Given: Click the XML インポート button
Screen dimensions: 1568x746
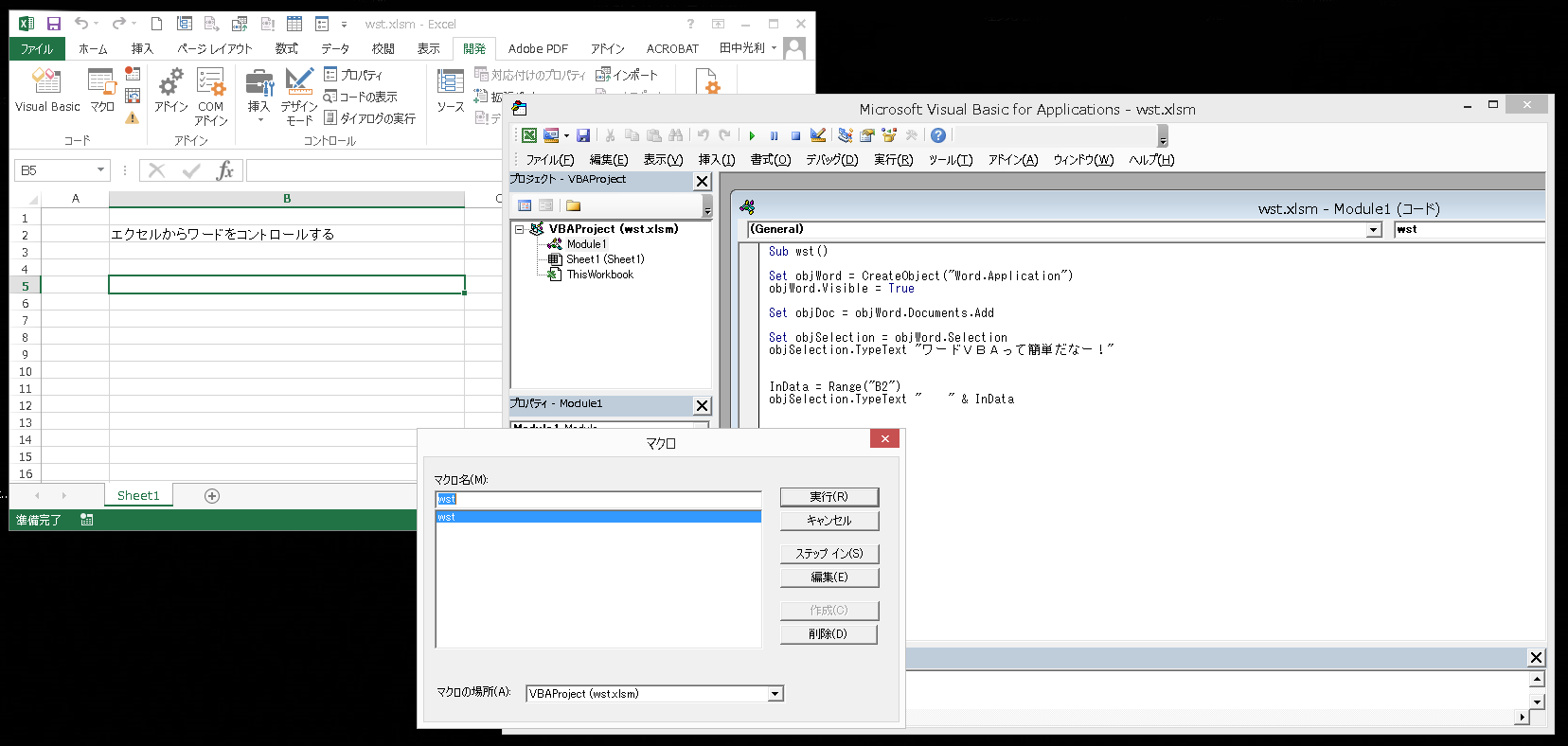Looking at the screenshot, I should (627, 75).
